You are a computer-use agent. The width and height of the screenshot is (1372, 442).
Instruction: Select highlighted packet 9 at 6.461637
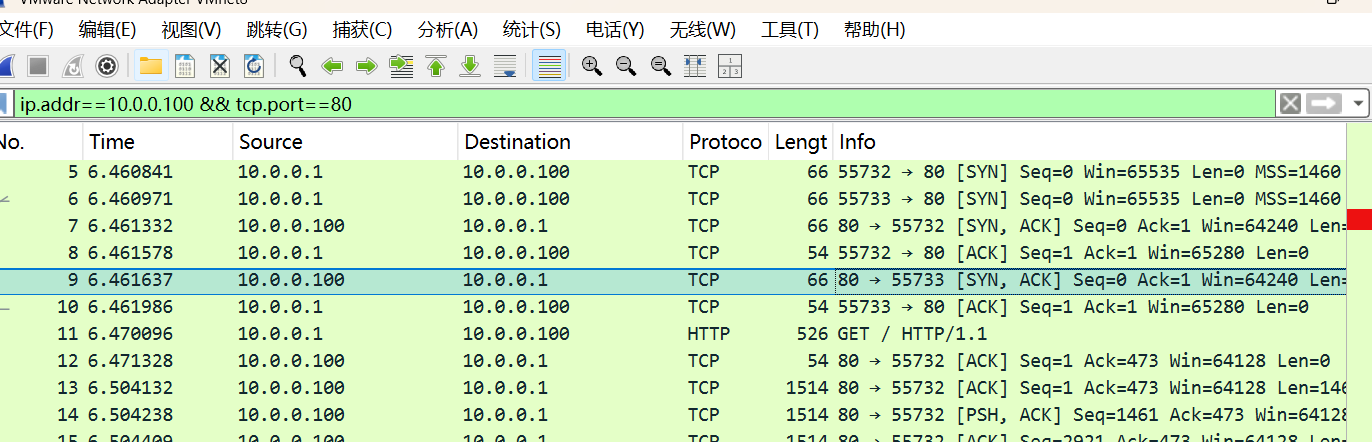pyautogui.click(x=672, y=280)
